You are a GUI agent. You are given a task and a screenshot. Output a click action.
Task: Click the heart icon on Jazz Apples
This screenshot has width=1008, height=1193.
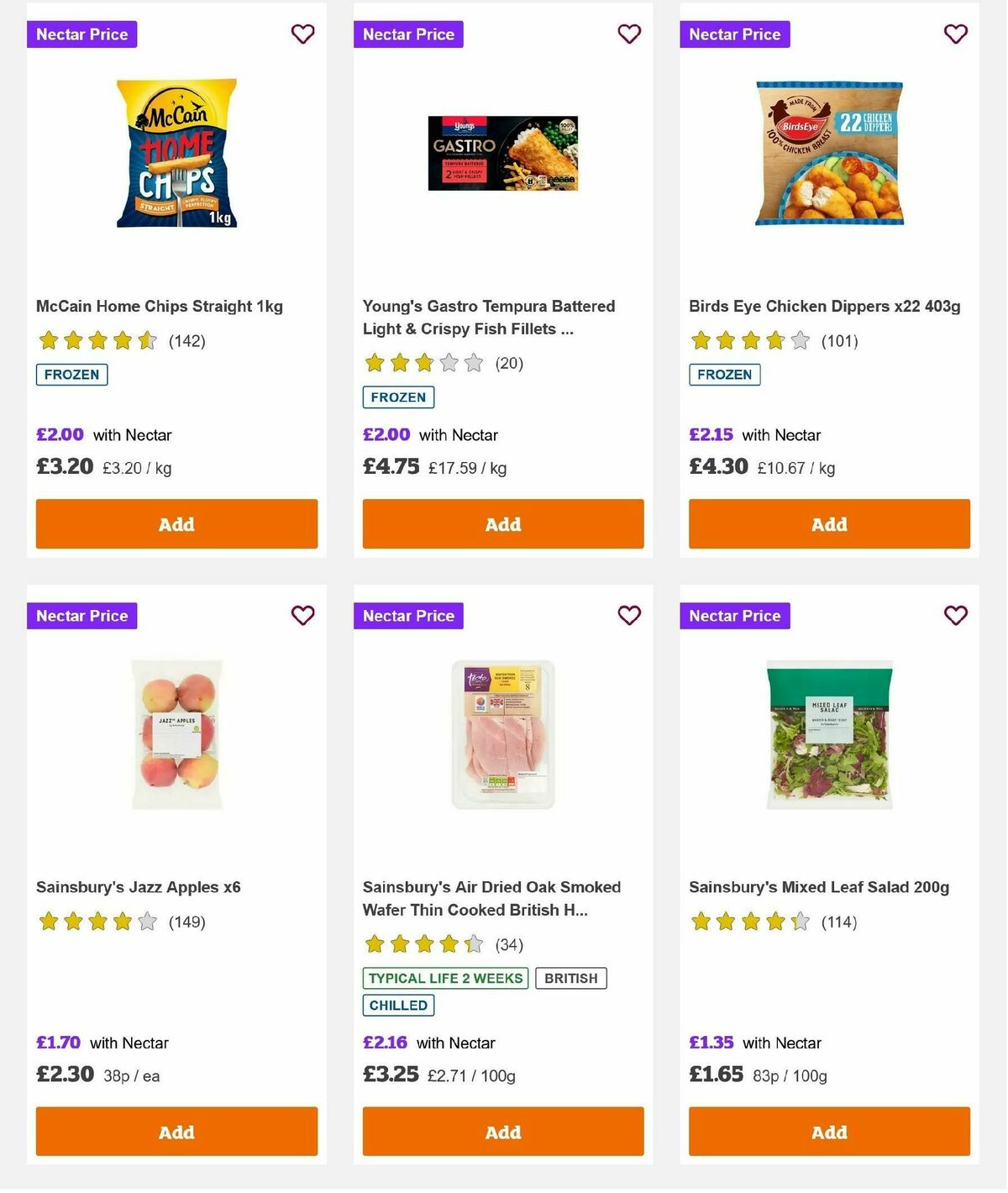pos(303,616)
